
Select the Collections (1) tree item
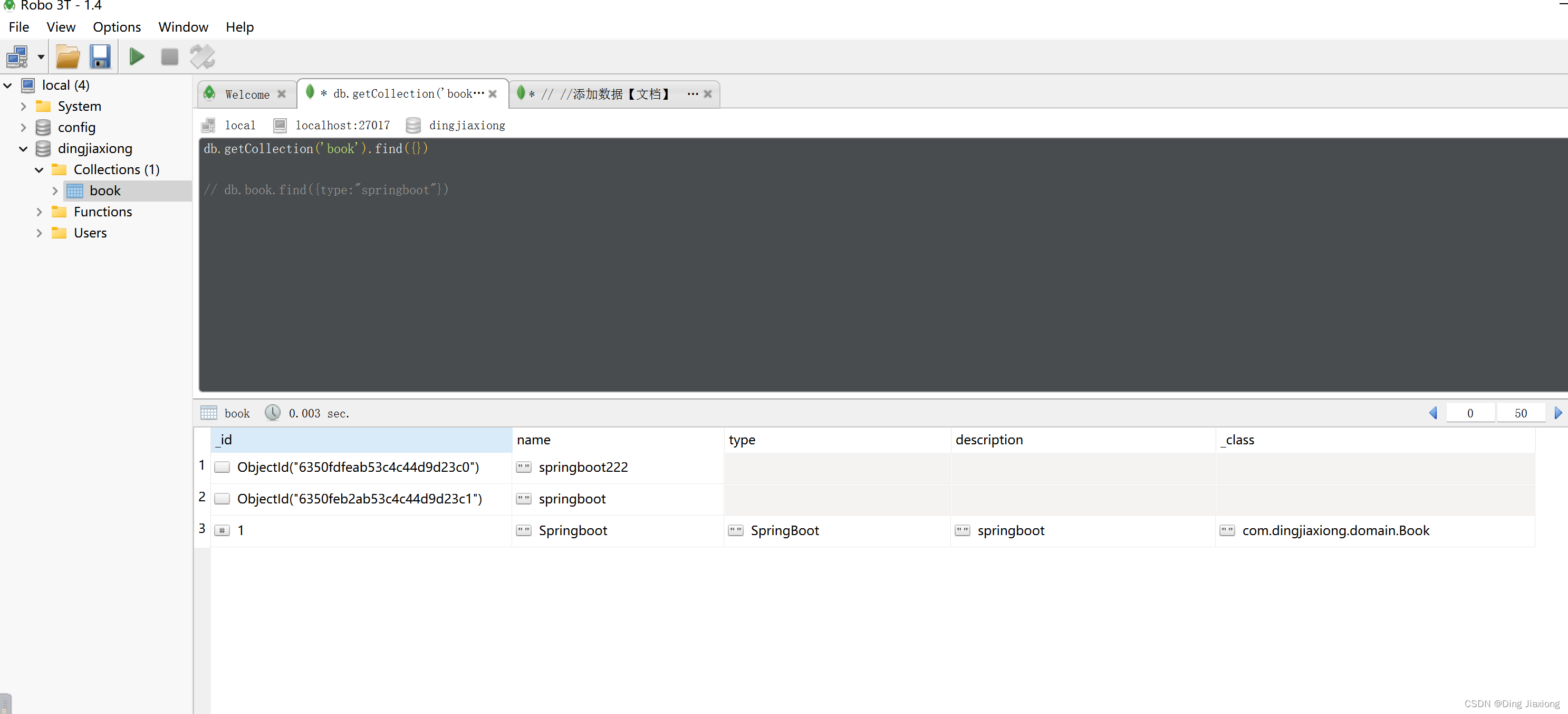click(x=116, y=170)
